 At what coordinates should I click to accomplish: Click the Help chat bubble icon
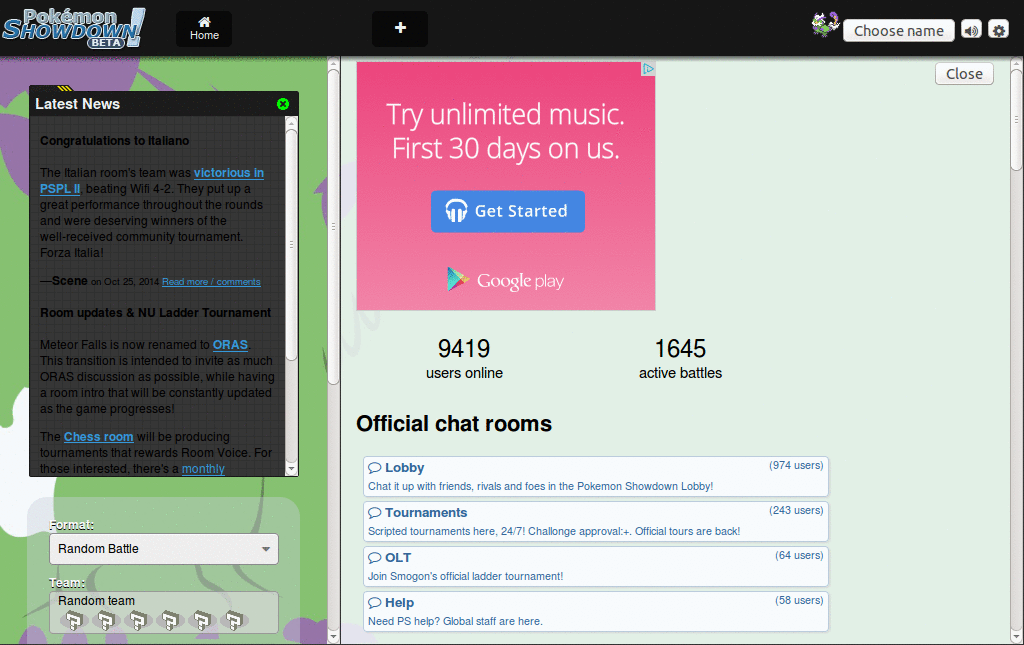(375, 603)
